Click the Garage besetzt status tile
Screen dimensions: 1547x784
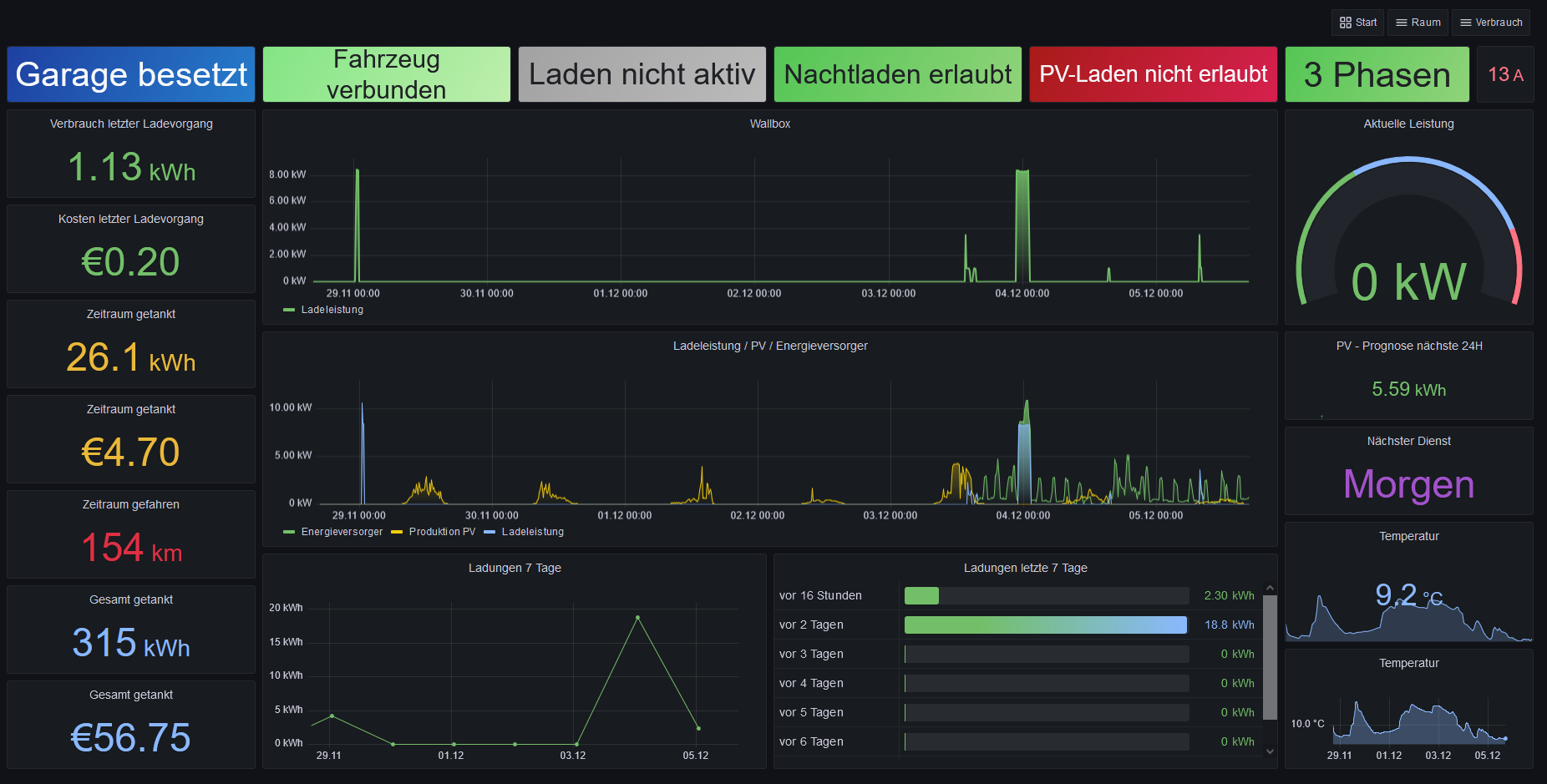point(131,74)
